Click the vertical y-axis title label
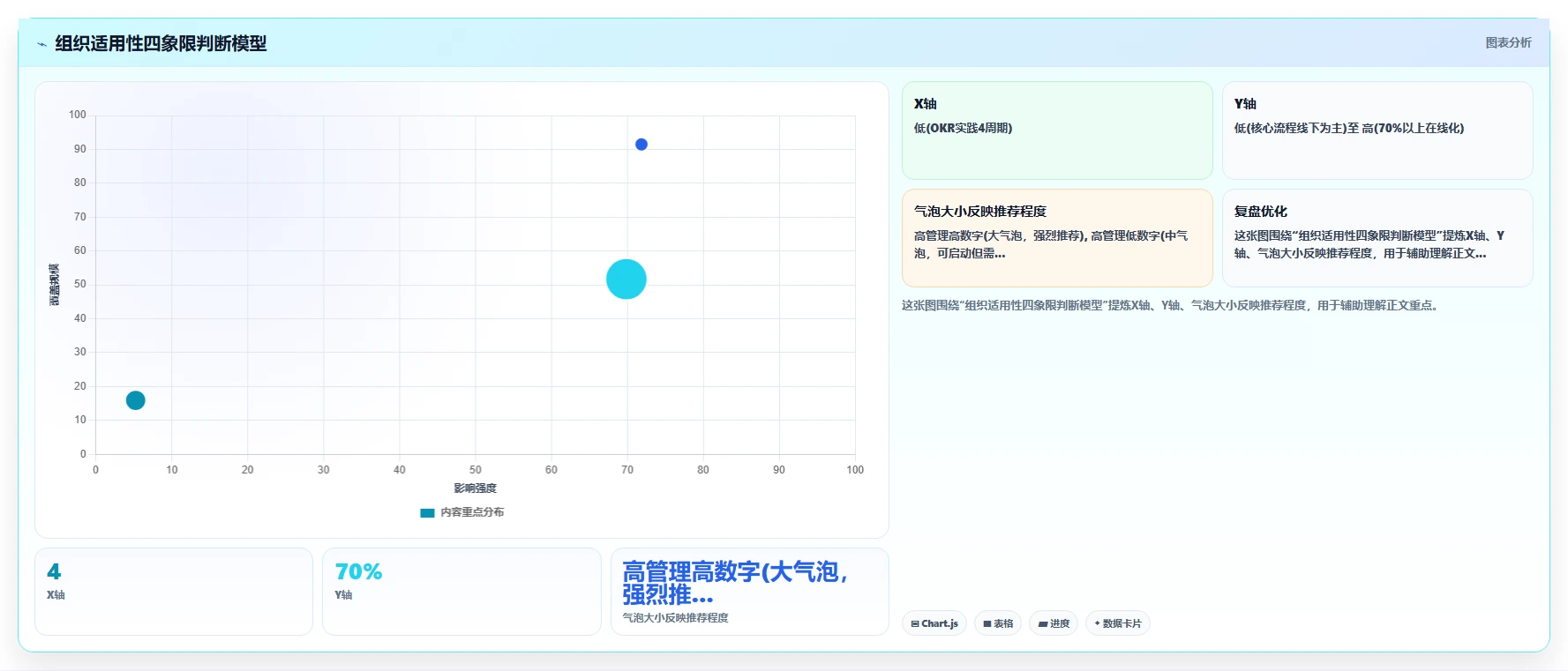Image resolution: width=1568 pixels, height=671 pixels. pyautogui.click(x=54, y=285)
